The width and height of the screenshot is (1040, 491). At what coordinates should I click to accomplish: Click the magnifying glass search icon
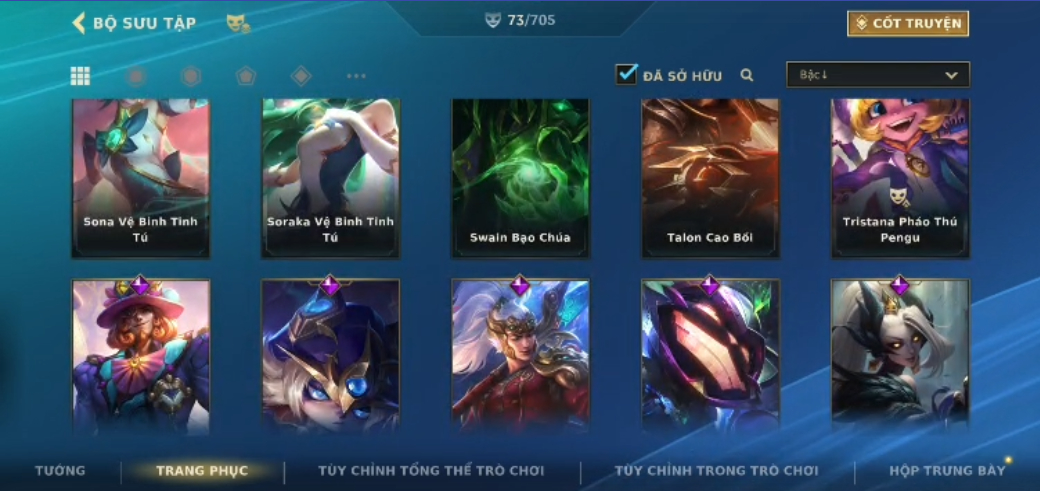pos(747,75)
